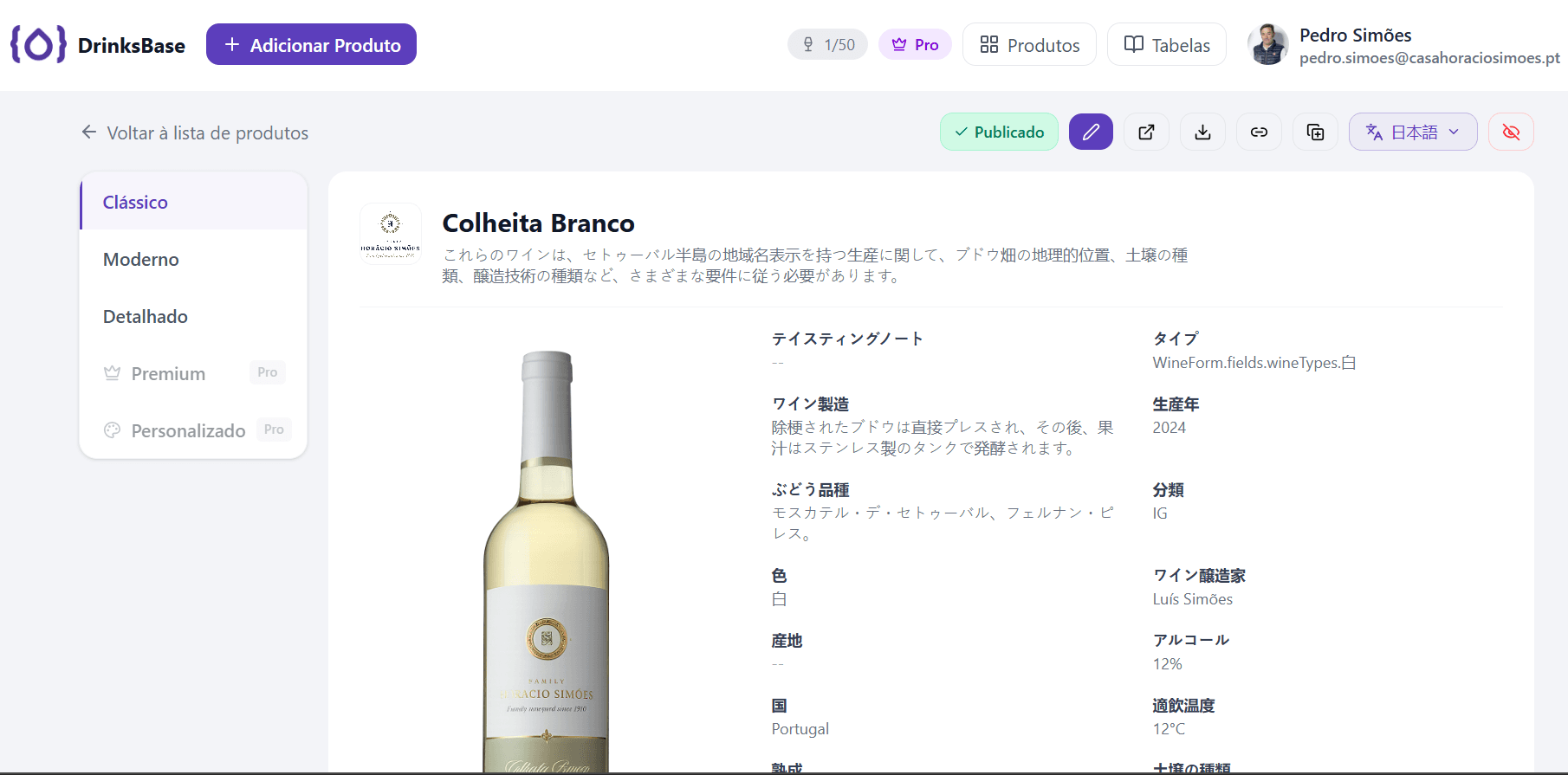
Task: Click the Japanese product description paragraph
Action: pos(815,265)
